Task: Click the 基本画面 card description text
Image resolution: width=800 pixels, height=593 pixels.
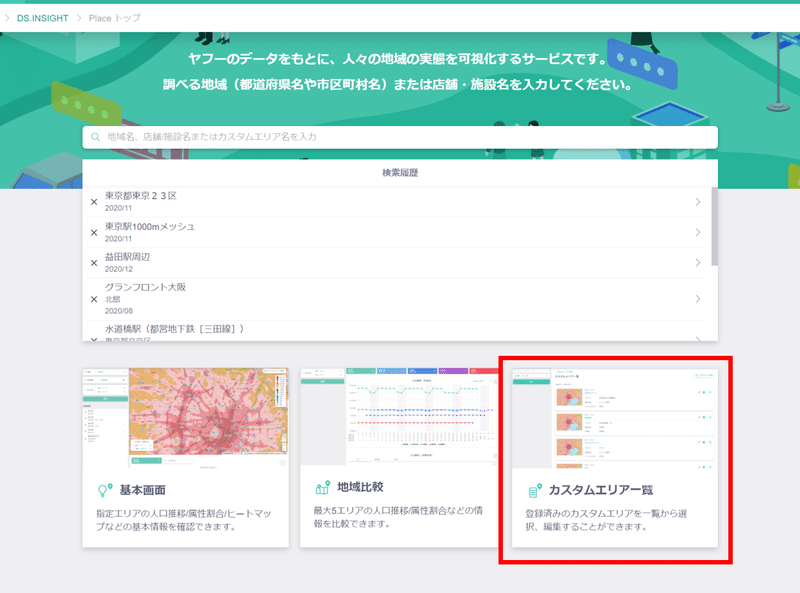Action: click(184, 520)
